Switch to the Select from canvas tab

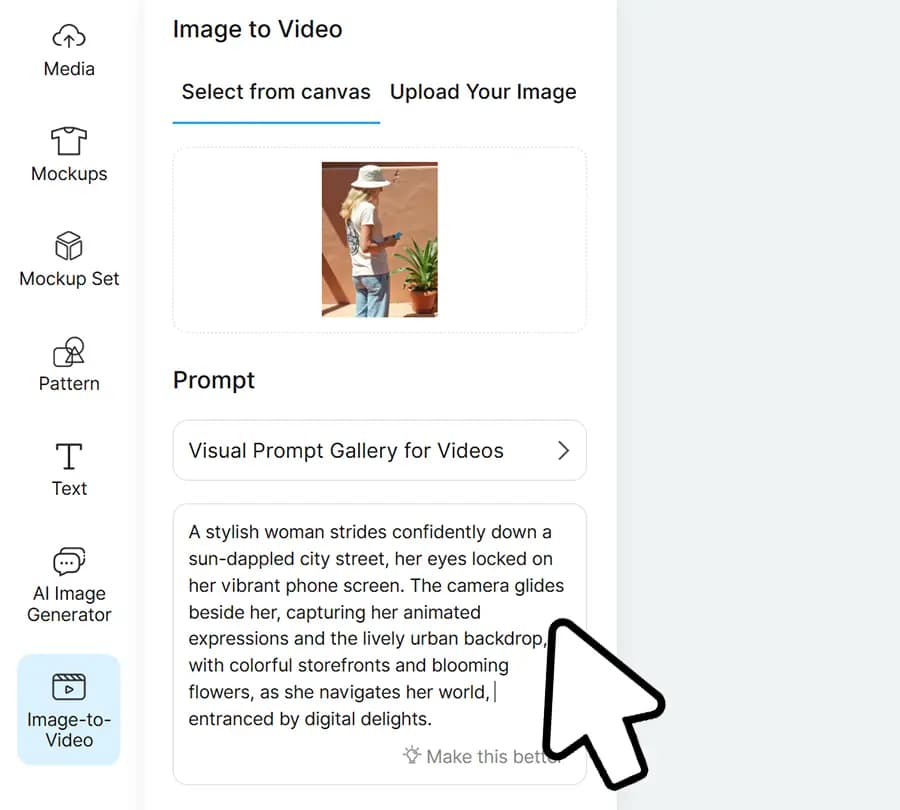pos(276,92)
